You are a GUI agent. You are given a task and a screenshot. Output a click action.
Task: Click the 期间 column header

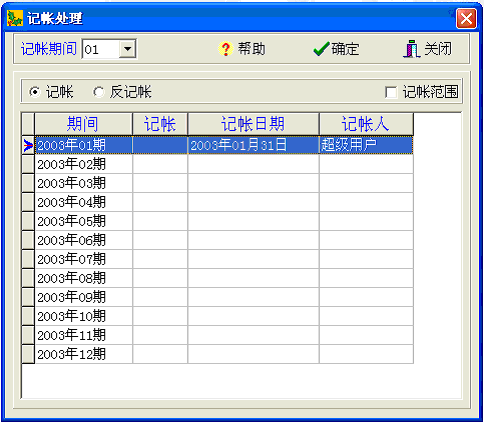[x=83, y=124]
